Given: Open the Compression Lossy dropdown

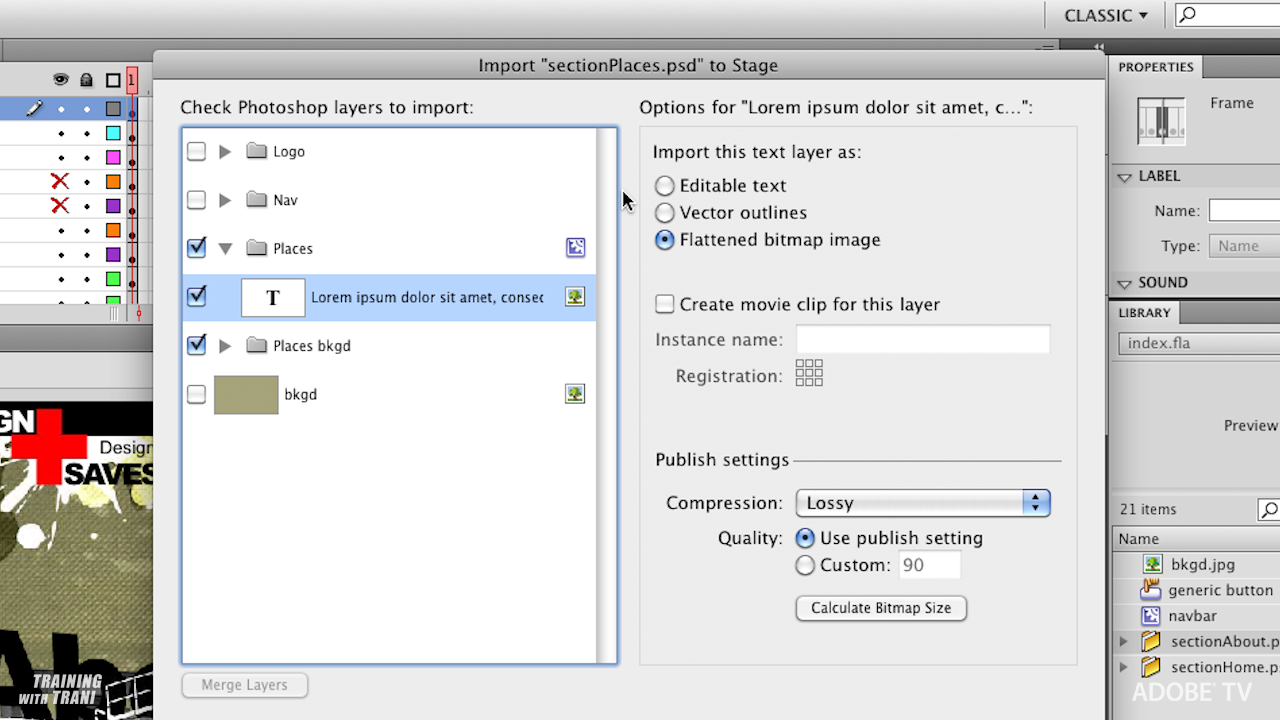Looking at the screenshot, I should pos(923,503).
